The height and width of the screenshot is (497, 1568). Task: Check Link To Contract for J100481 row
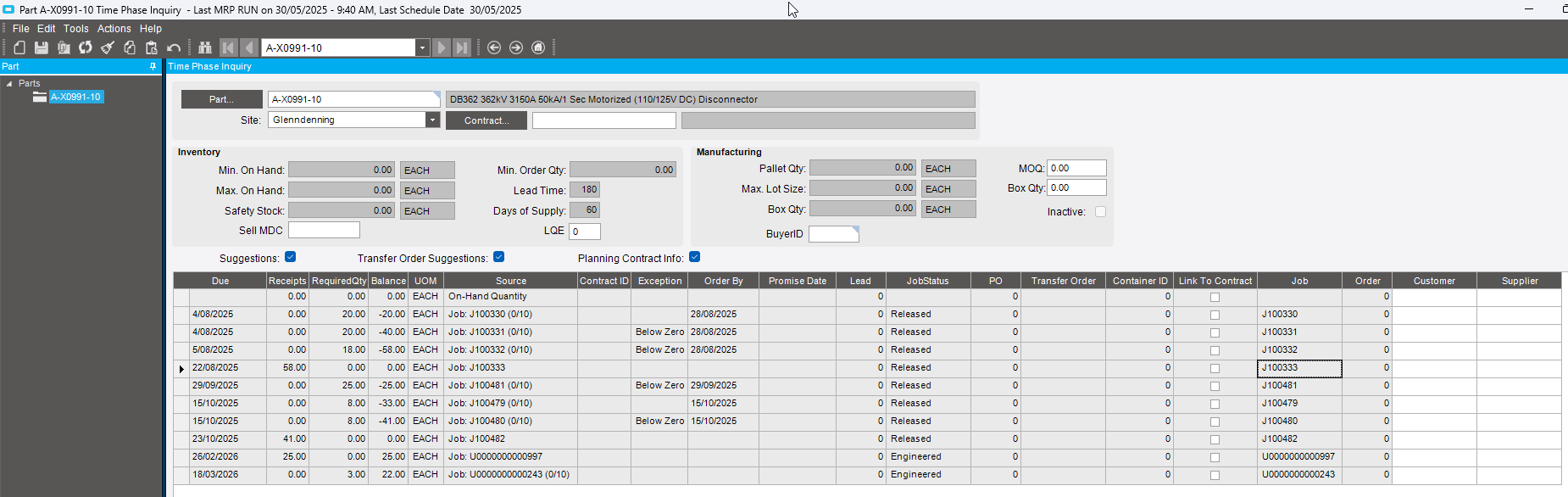[1215, 386]
